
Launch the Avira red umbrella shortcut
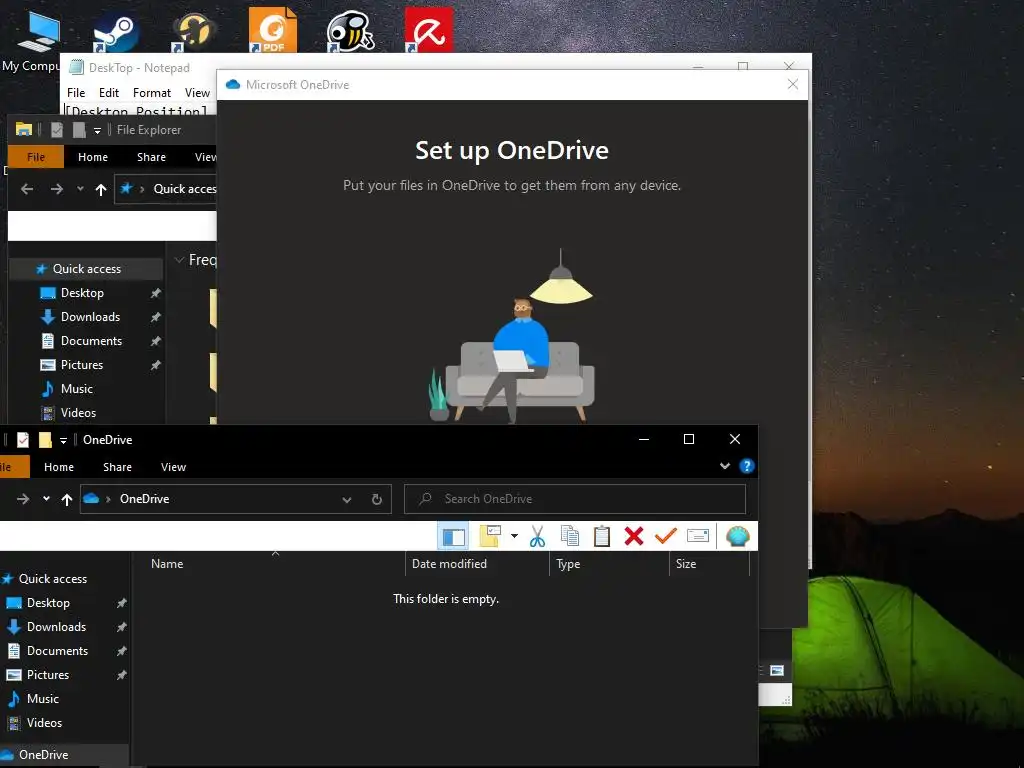(x=429, y=29)
